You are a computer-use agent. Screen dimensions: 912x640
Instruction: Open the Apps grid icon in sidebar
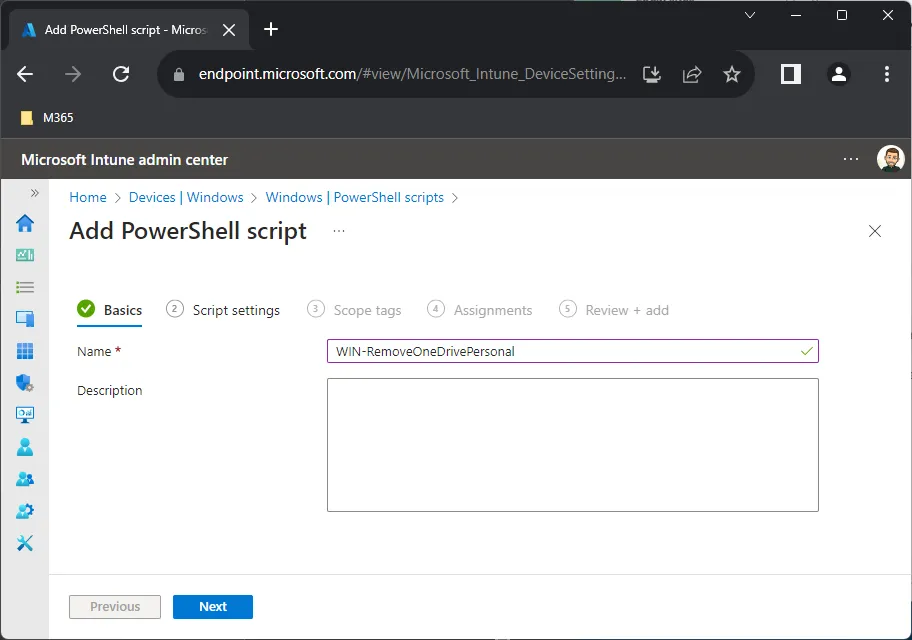click(25, 351)
